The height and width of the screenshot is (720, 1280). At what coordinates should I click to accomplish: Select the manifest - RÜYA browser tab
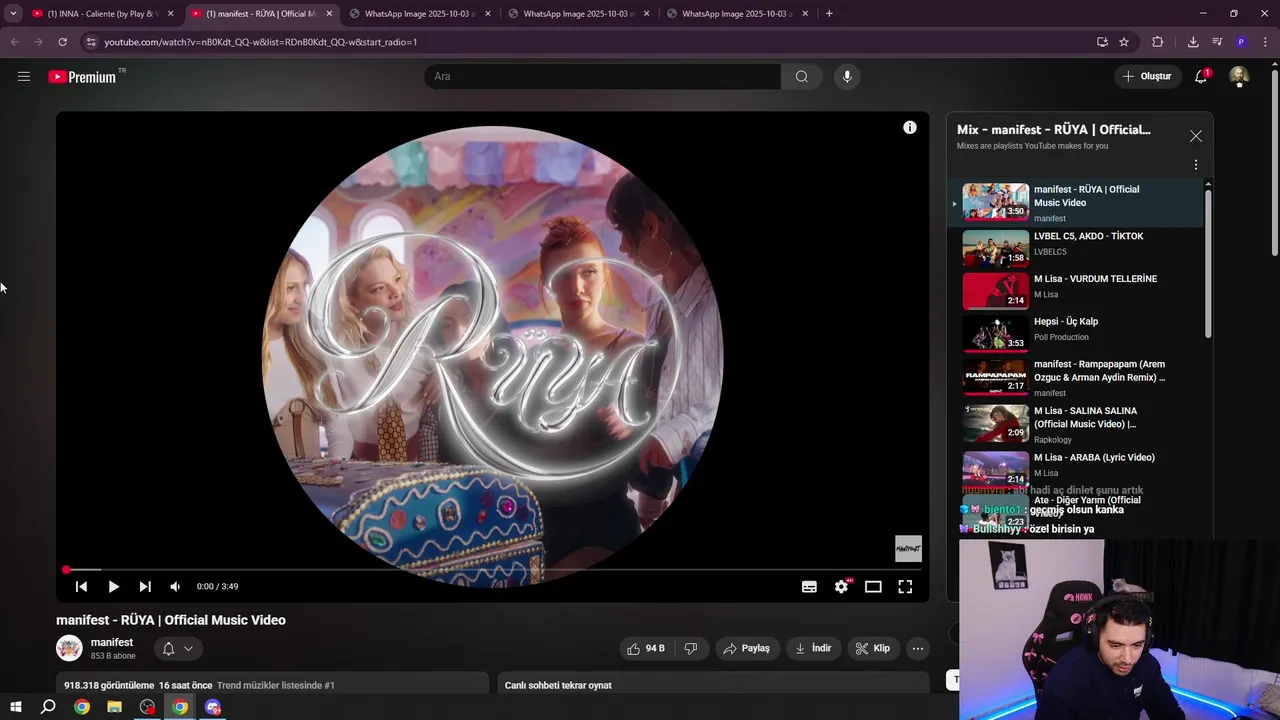[262, 14]
